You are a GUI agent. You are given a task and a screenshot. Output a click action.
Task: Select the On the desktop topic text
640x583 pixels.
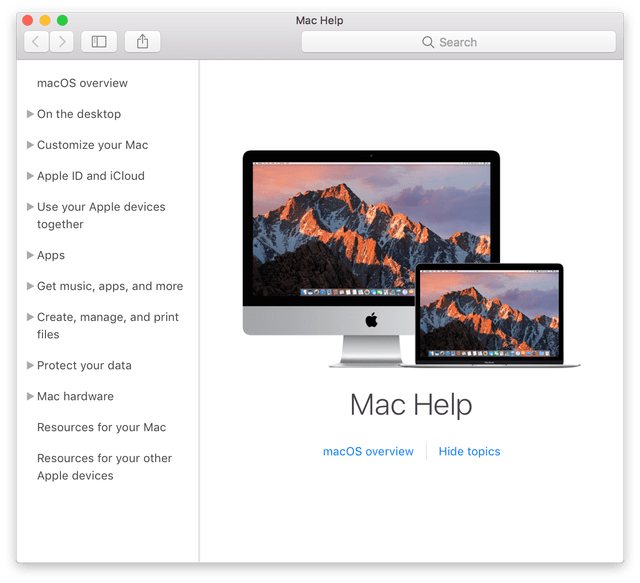tap(79, 114)
